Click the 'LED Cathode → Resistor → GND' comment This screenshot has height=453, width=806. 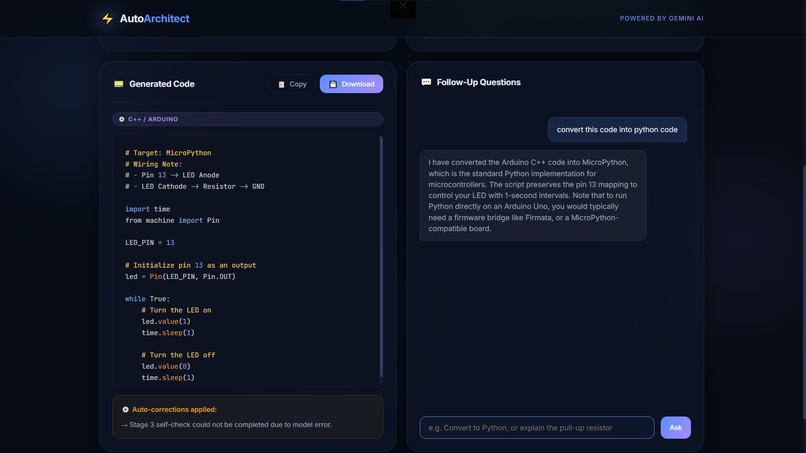[195, 187]
